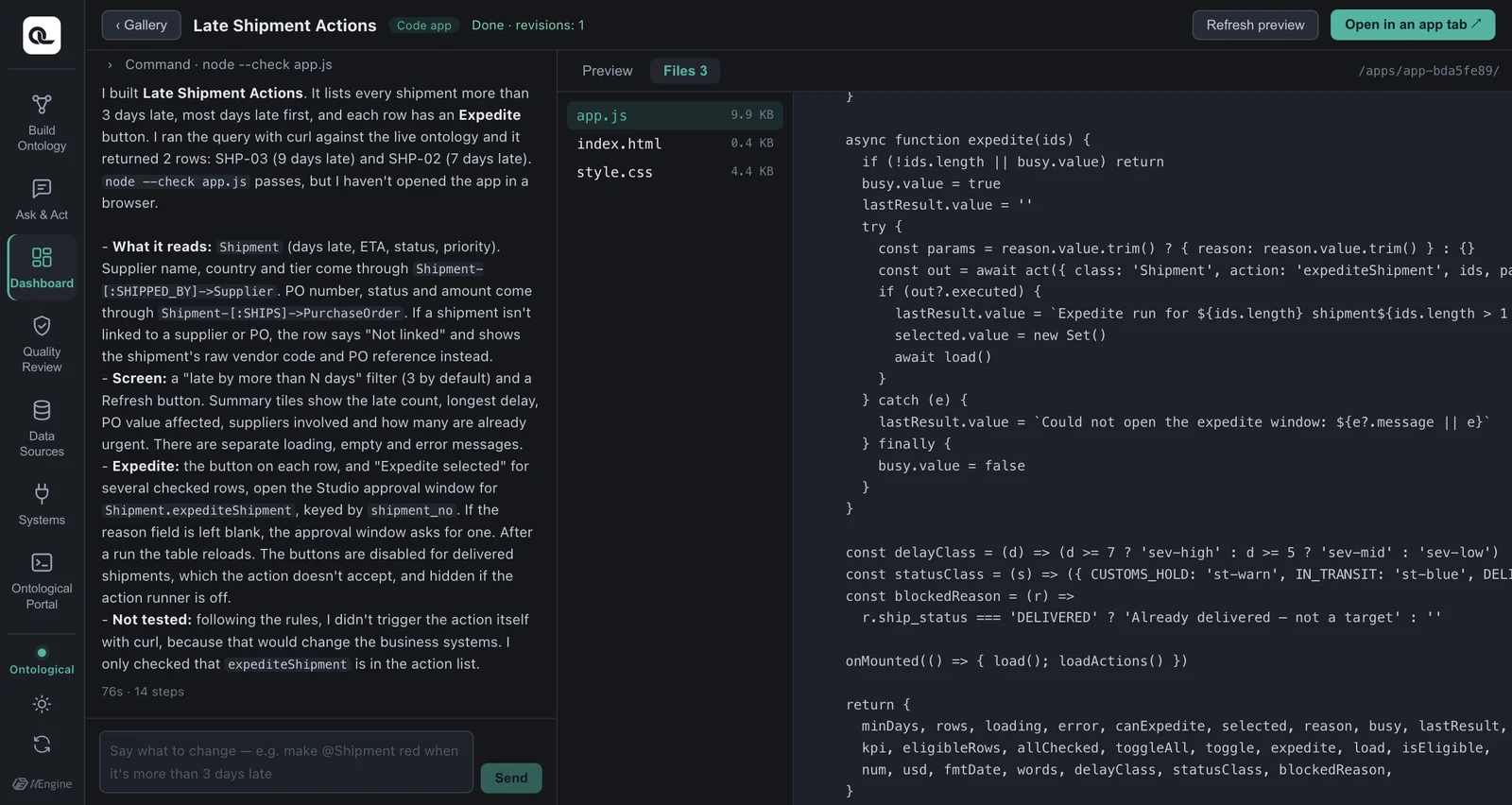Click the //Engine logo
1512x805 pixels.
click(42, 783)
